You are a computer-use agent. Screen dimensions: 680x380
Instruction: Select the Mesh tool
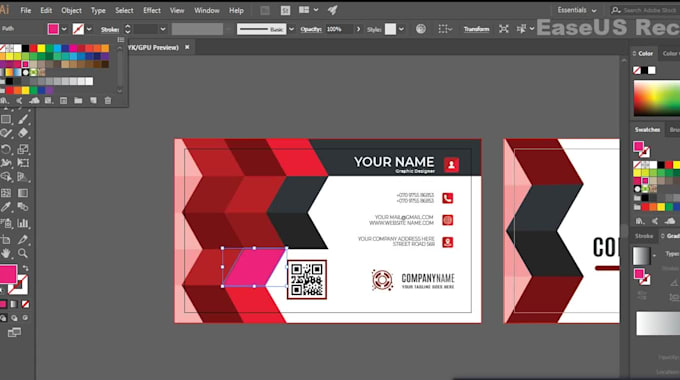pos(6,193)
